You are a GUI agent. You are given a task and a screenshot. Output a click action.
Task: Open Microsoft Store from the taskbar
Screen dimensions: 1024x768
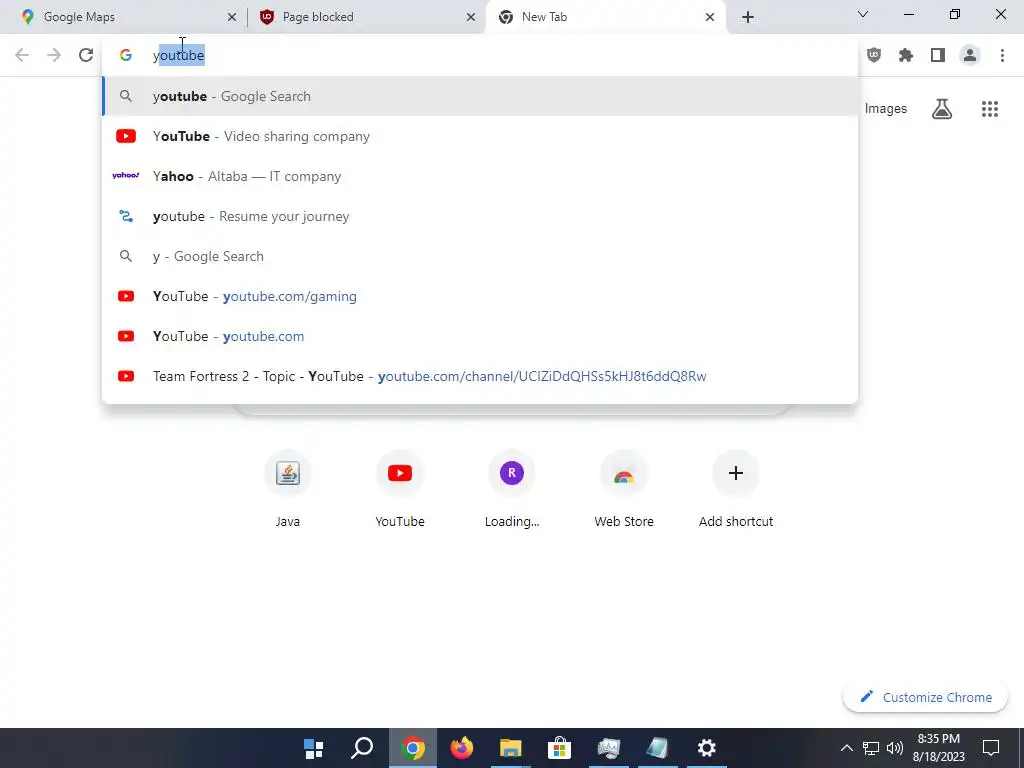coord(560,748)
